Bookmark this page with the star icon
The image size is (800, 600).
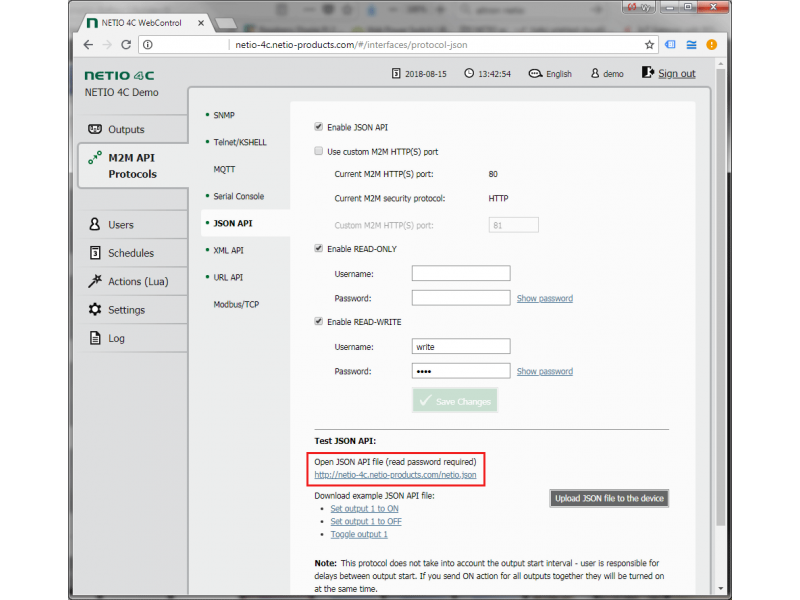(x=649, y=45)
